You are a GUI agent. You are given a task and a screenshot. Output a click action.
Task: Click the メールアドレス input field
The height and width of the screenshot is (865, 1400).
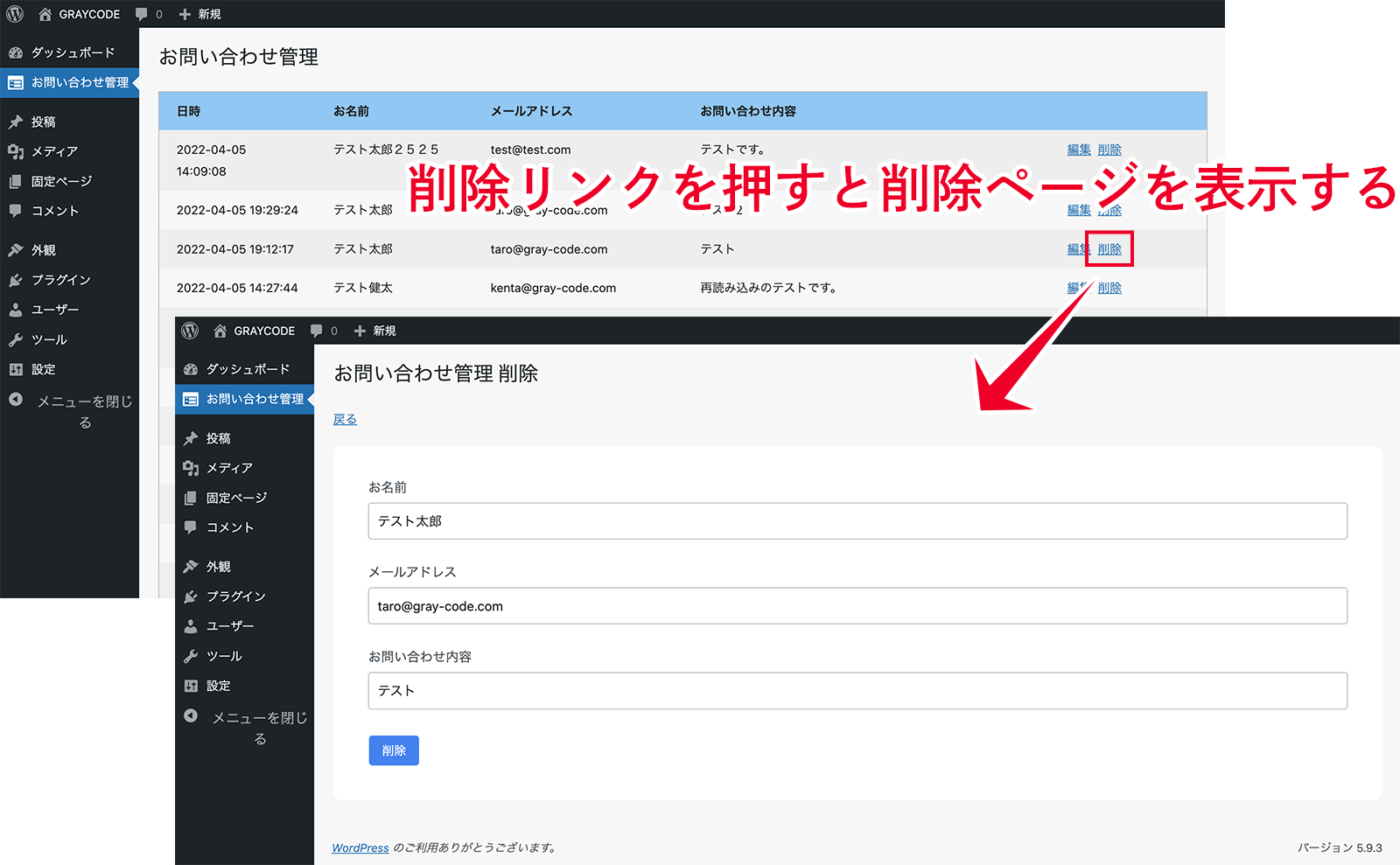pos(857,606)
